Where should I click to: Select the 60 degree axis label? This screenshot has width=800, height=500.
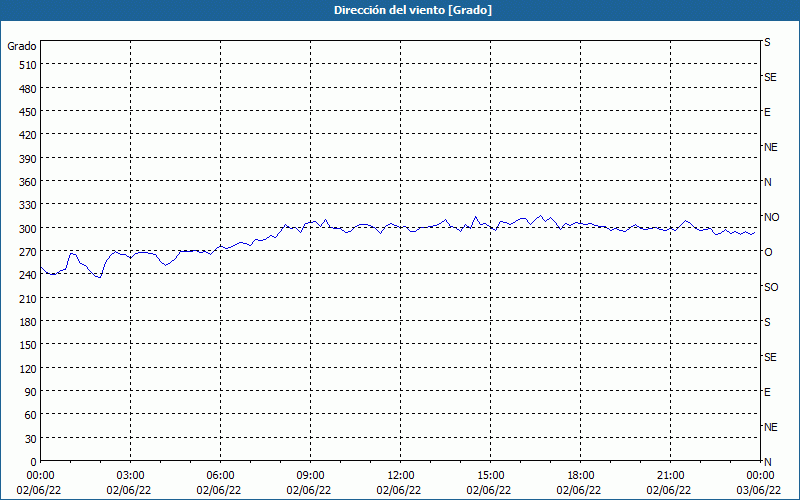tap(31, 415)
